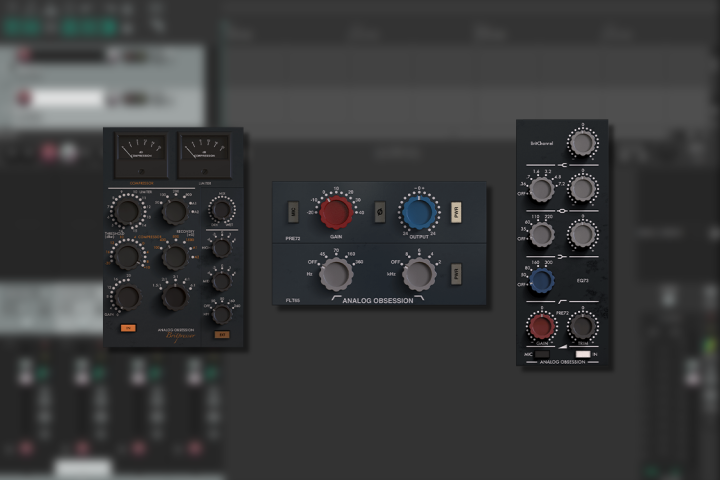Image resolution: width=720 pixels, height=480 pixels.
Task: Click the blue OUTPUT knob on PRE72
Action: click(418, 212)
